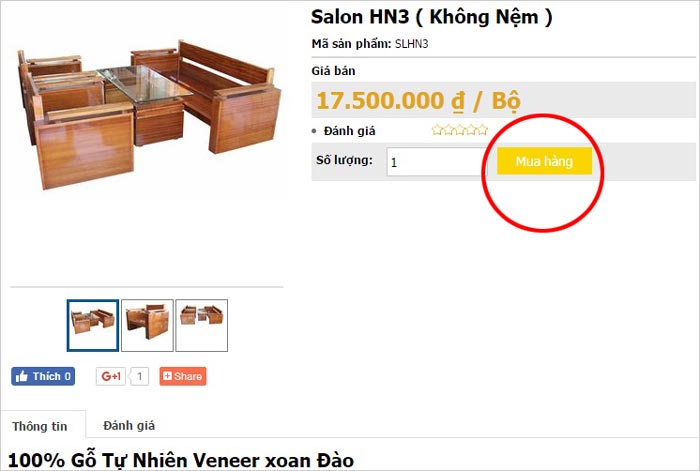Screen dimensions: 700x471
Task: Click the SLHN3 product code
Action: pos(412,44)
